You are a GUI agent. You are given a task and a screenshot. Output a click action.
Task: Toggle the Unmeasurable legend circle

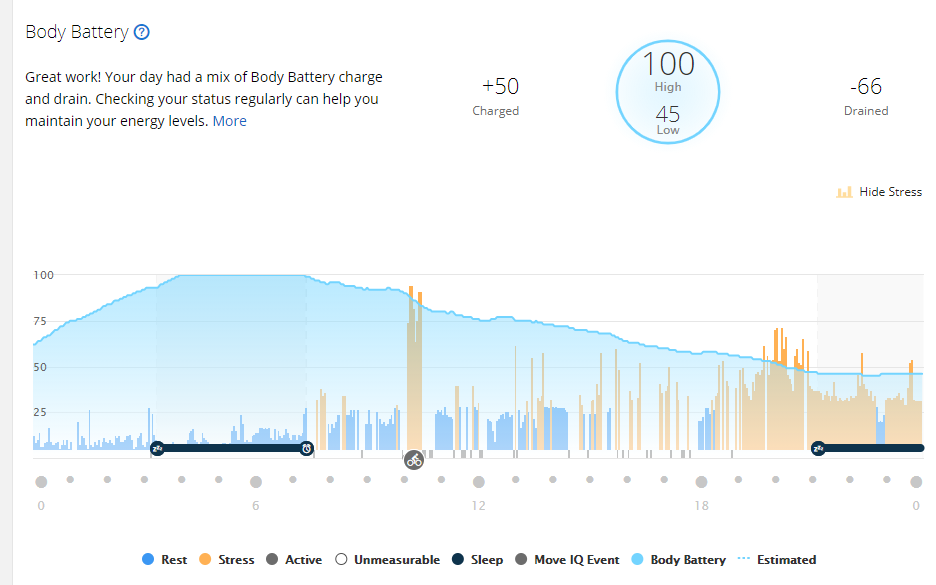click(x=341, y=559)
